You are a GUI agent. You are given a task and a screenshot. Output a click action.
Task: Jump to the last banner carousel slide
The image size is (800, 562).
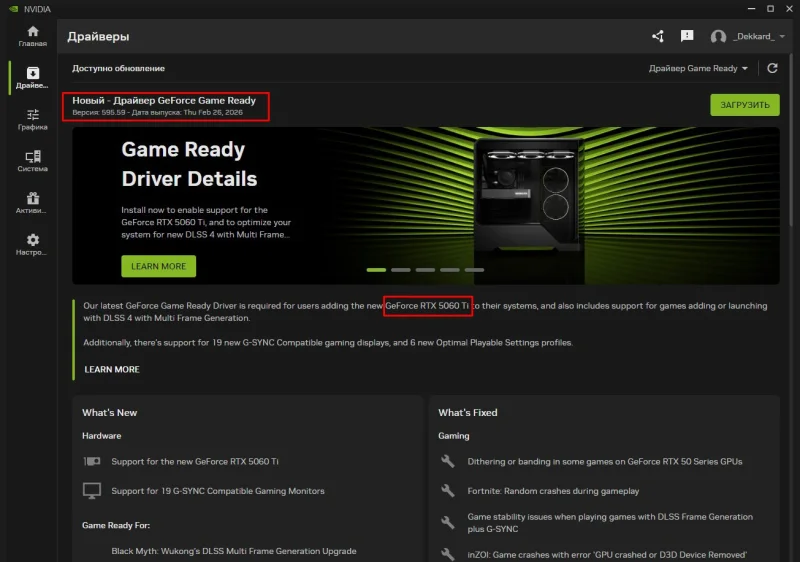click(474, 270)
